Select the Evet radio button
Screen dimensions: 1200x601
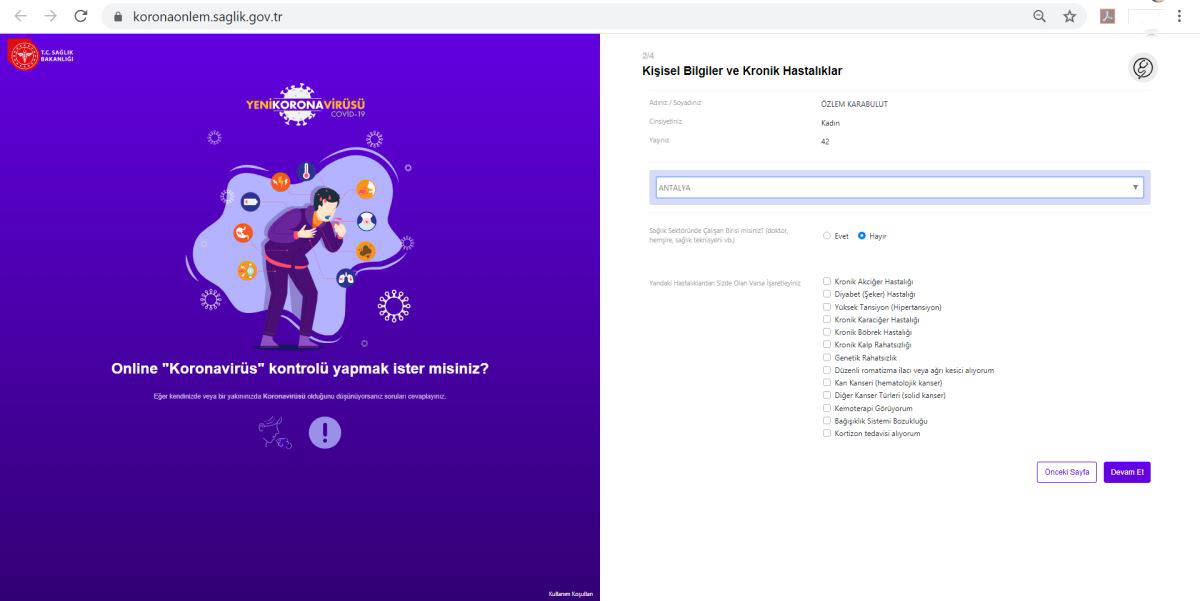827,236
